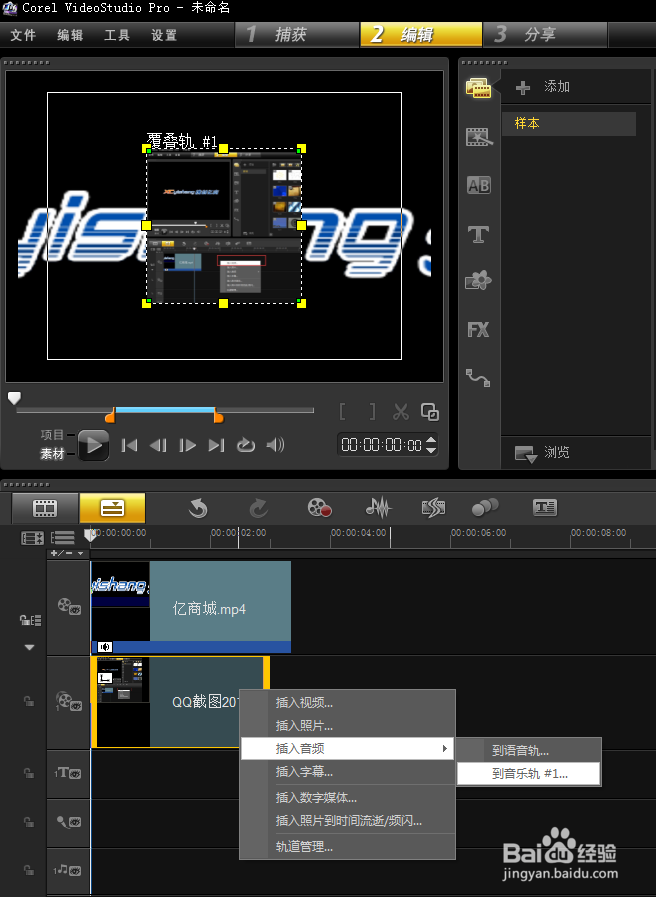Switch to Timeline view

[x=112, y=508]
